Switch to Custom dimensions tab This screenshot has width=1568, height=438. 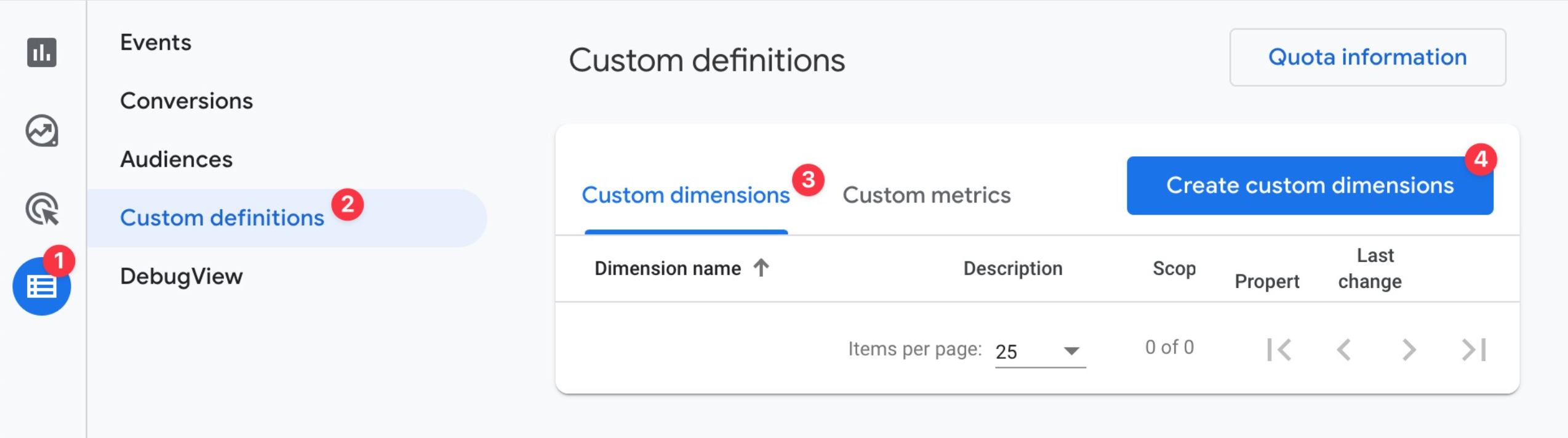click(x=686, y=195)
